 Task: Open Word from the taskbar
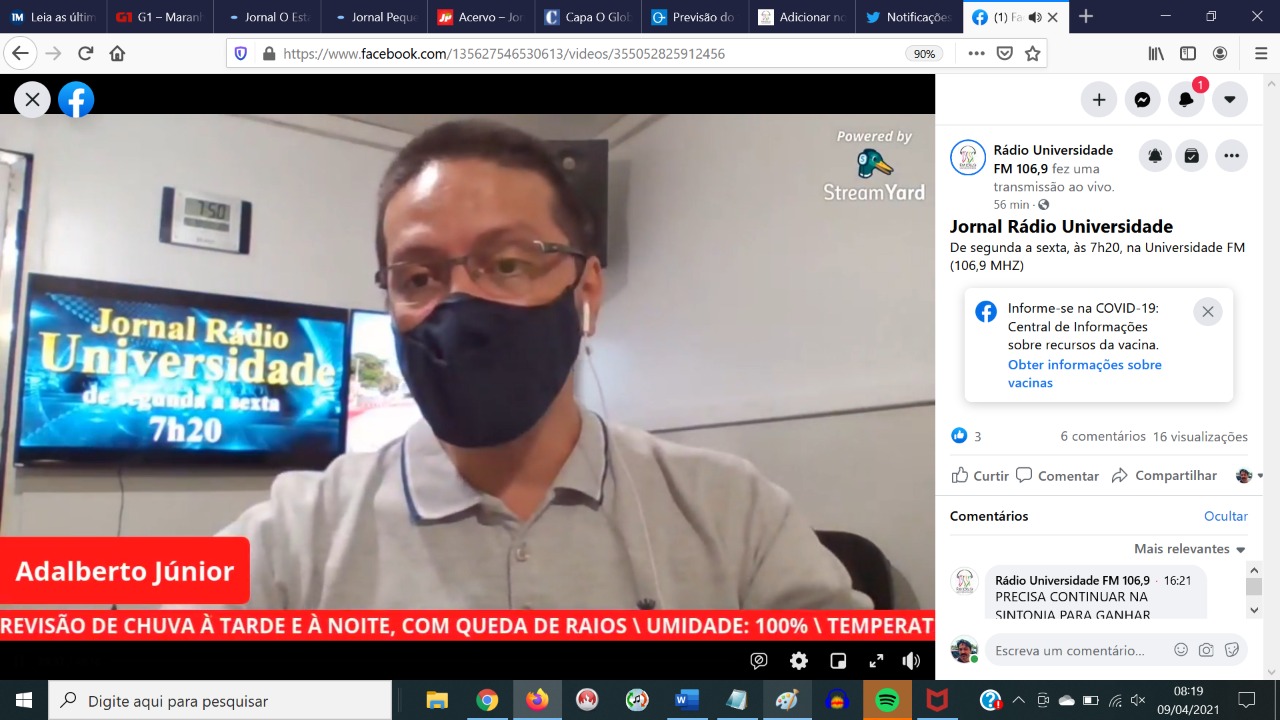(x=687, y=700)
